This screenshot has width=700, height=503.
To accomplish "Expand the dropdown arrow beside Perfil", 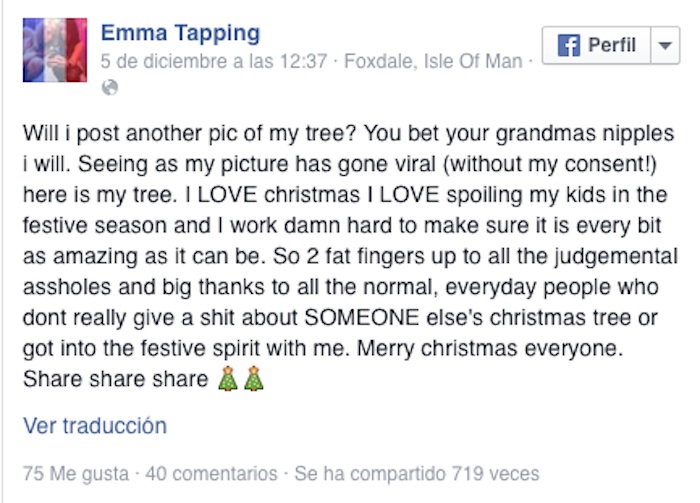I will click(x=664, y=46).
